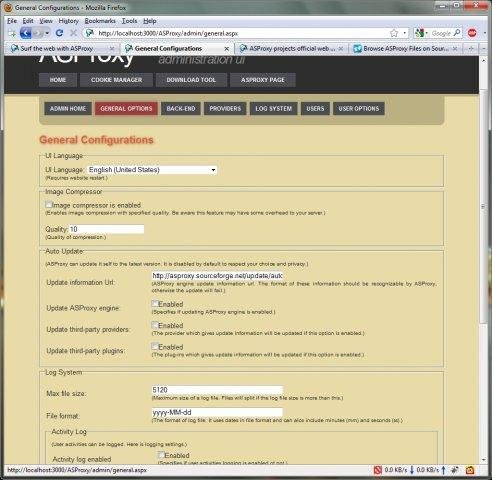This screenshot has height=480, width=492.
Task: Open the Adblock icon dropdown arrow
Action: (484, 33)
